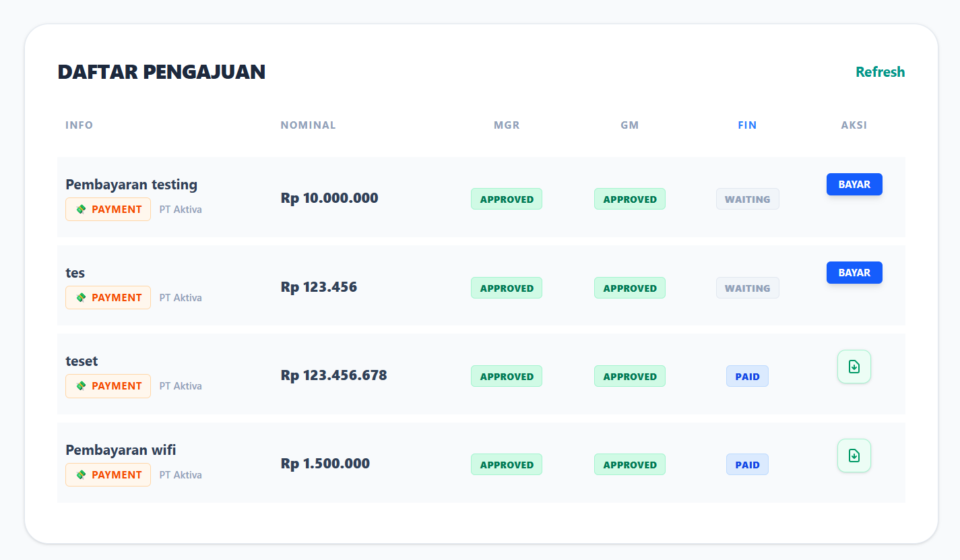Click the FIN column header
This screenshot has height=560, width=960.
coord(747,125)
